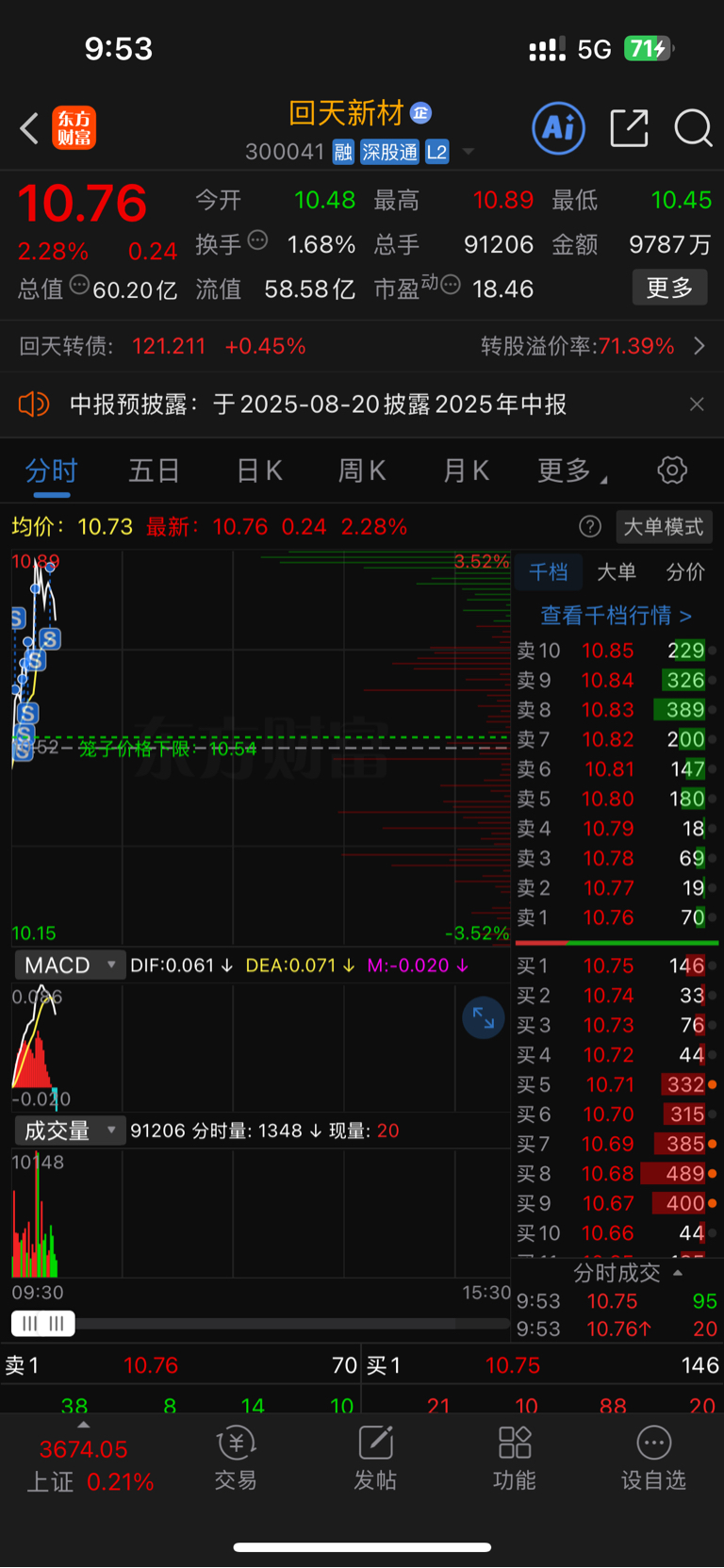Open the 成交量 indicator dropdown
Image resolution: width=724 pixels, height=1568 pixels.
click(x=69, y=1131)
